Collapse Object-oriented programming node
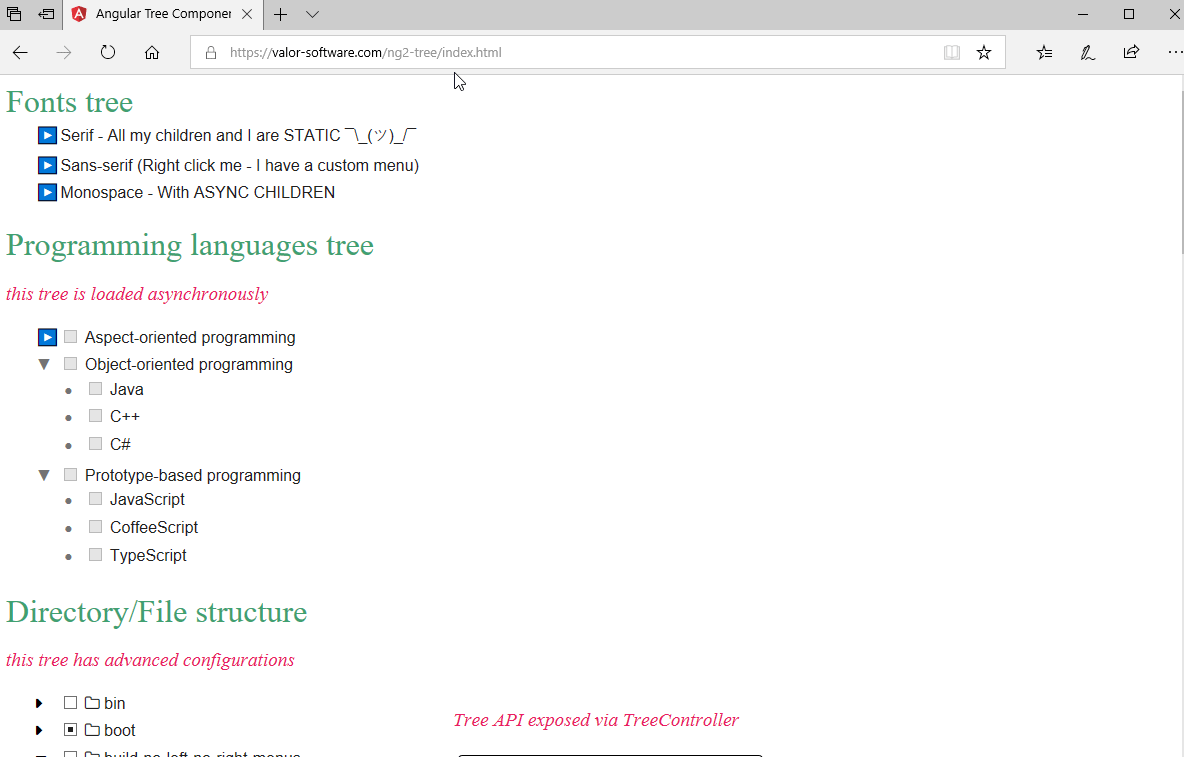Screen dimensions: 1184x757 pos(44,365)
